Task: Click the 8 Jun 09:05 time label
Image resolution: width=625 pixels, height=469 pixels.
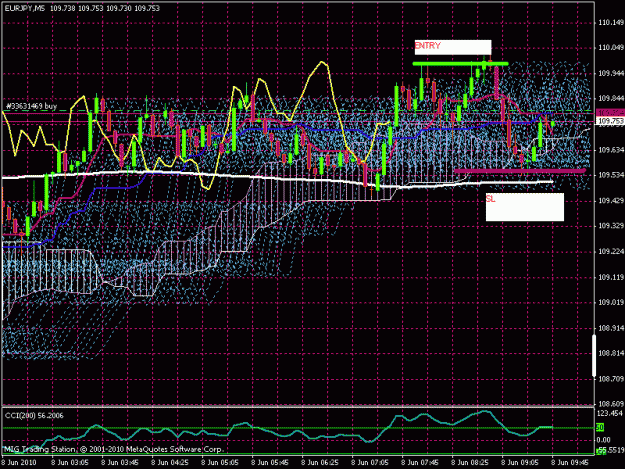Action: pyautogui.click(x=520, y=463)
